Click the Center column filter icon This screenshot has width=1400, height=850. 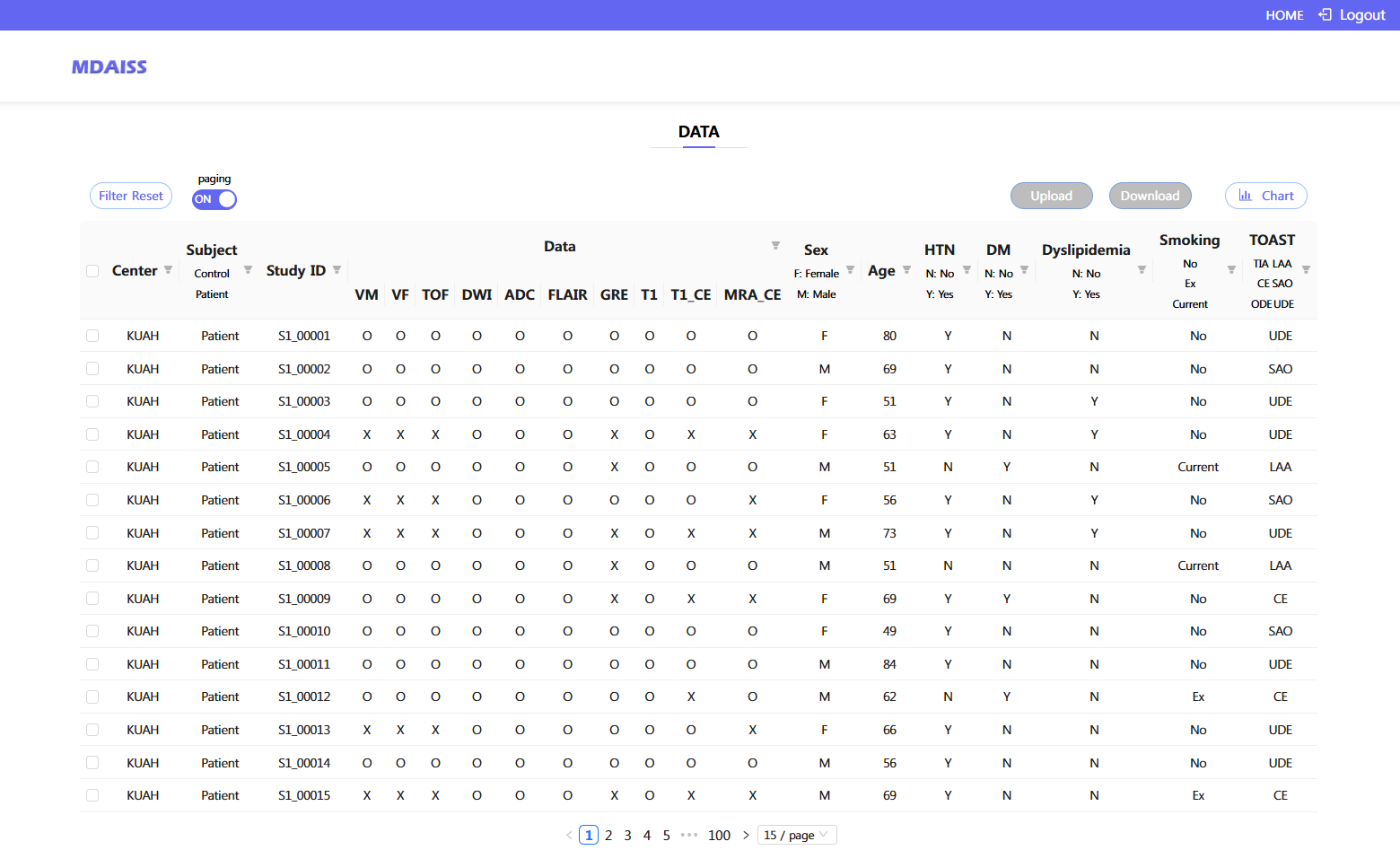tap(168, 270)
